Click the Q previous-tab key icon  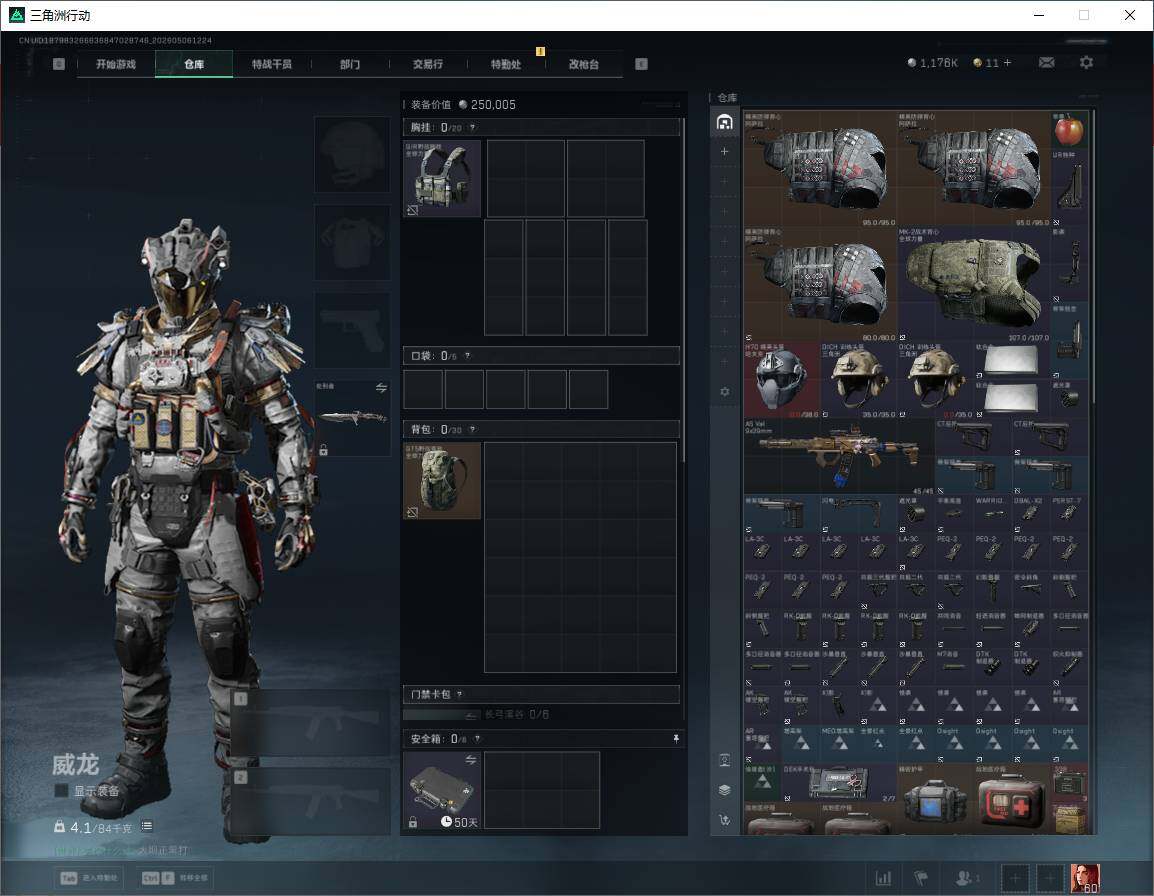[x=59, y=64]
